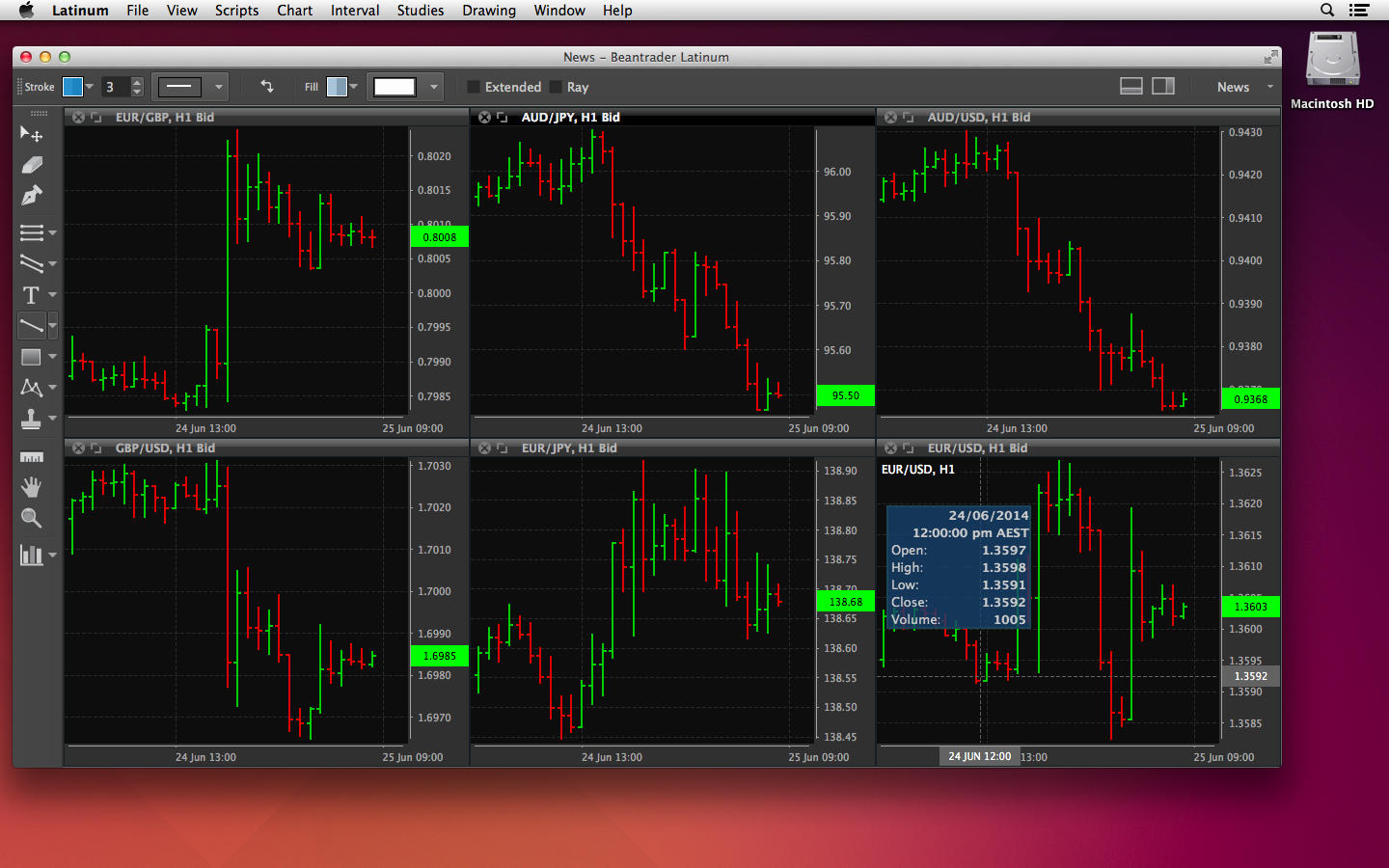Screen dimensions: 1389x868
Task: Expand the trend line tool options
Action: tap(52, 326)
